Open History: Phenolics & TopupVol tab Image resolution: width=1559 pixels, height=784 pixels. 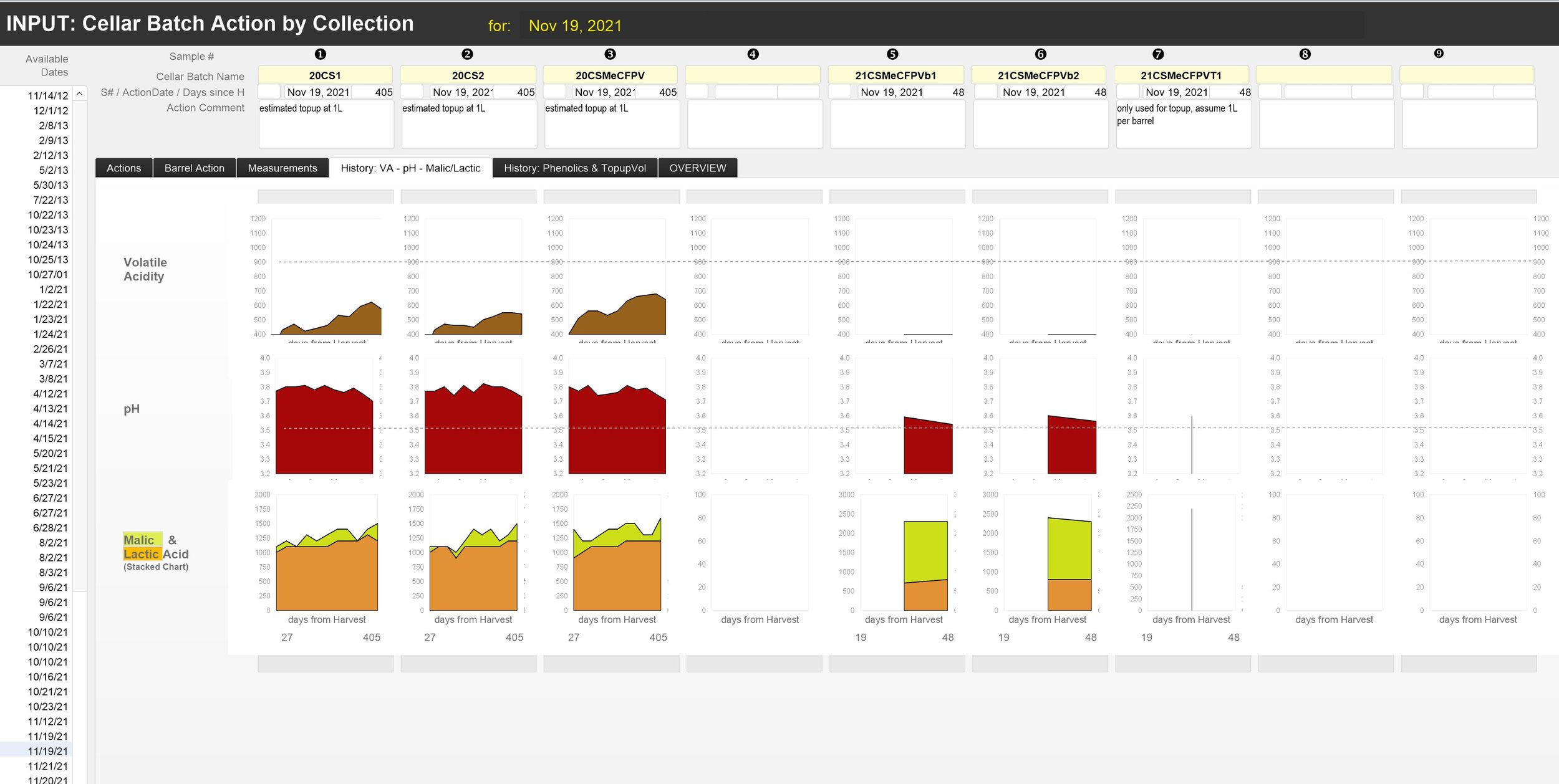(x=575, y=168)
